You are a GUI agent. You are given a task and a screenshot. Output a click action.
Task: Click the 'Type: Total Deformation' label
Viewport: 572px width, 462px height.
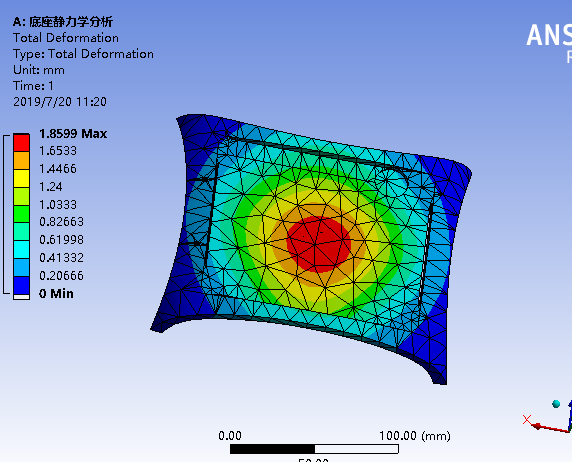coord(83,54)
